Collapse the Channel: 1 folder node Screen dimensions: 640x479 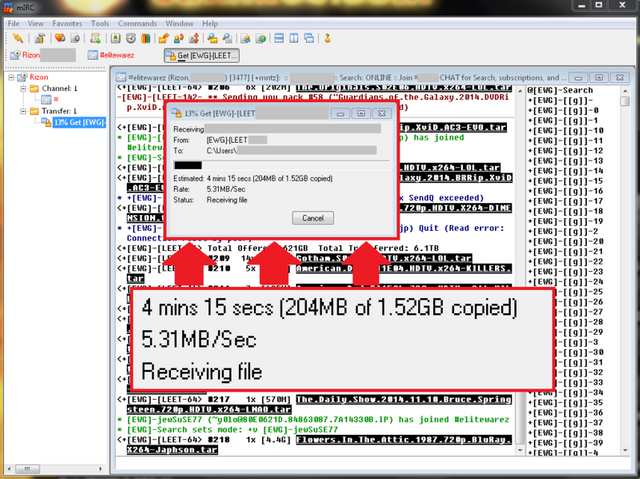click(23, 88)
